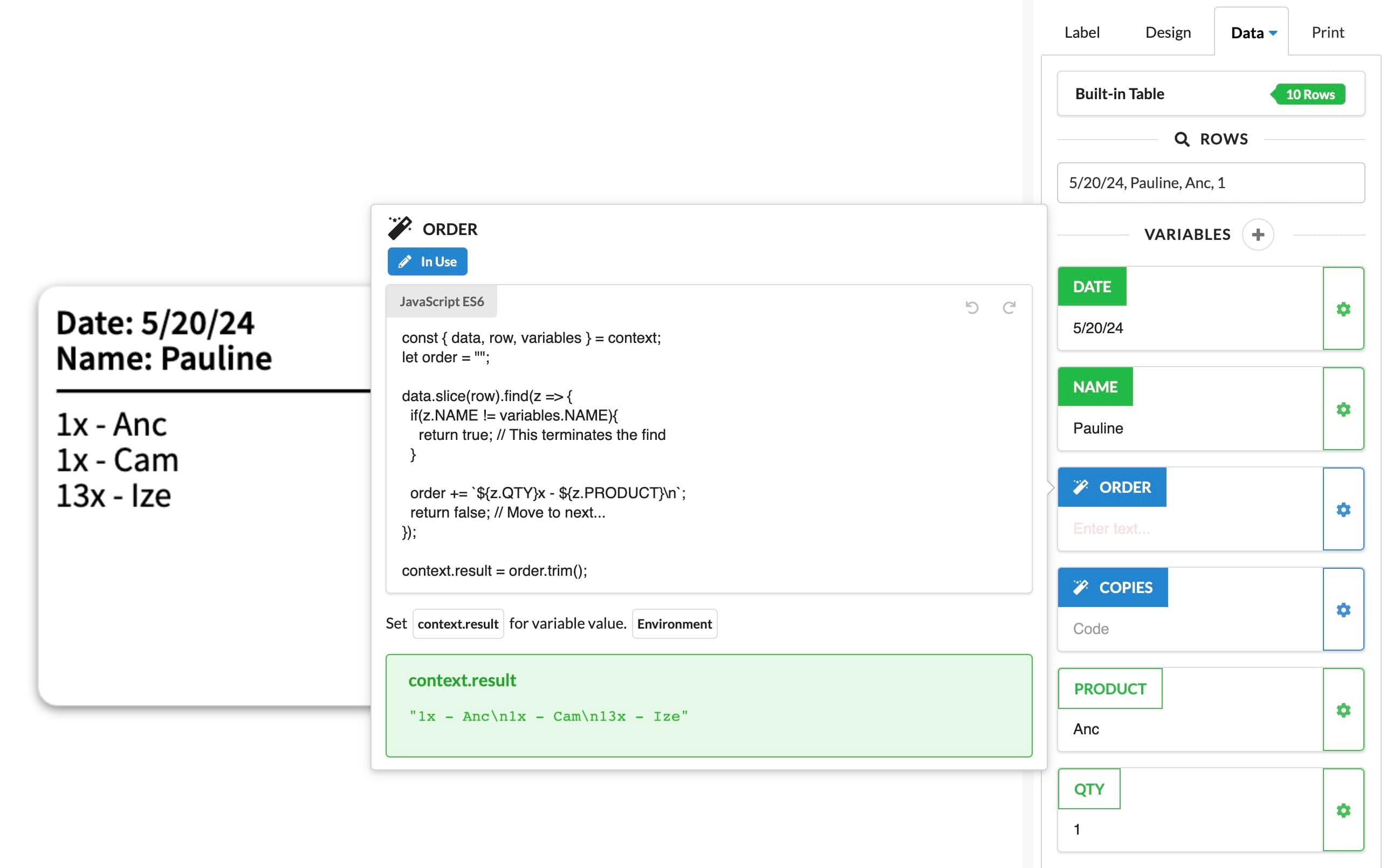Switch to the Label tab
Screen dimensions: 1386x868
point(1082,32)
